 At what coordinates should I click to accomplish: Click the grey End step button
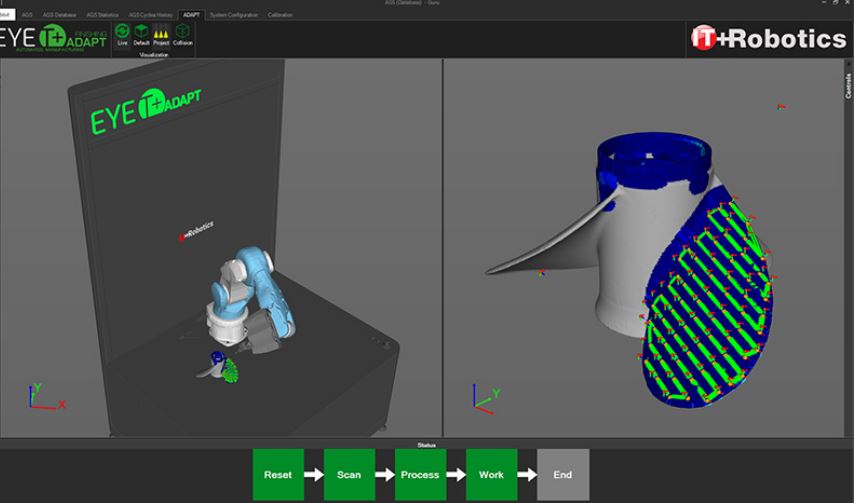(562, 474)
